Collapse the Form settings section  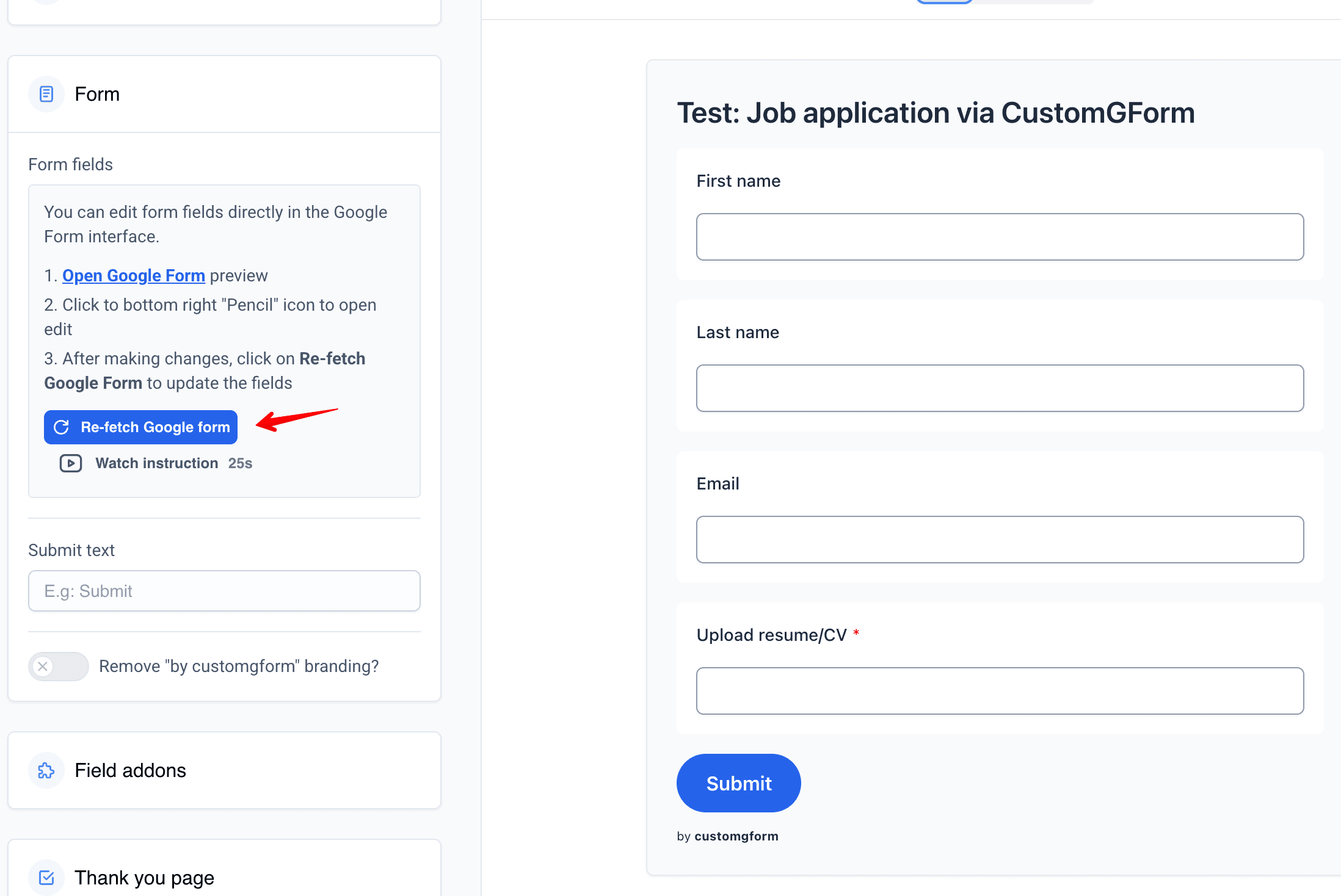pyautogui.click(x=224, y=94)
